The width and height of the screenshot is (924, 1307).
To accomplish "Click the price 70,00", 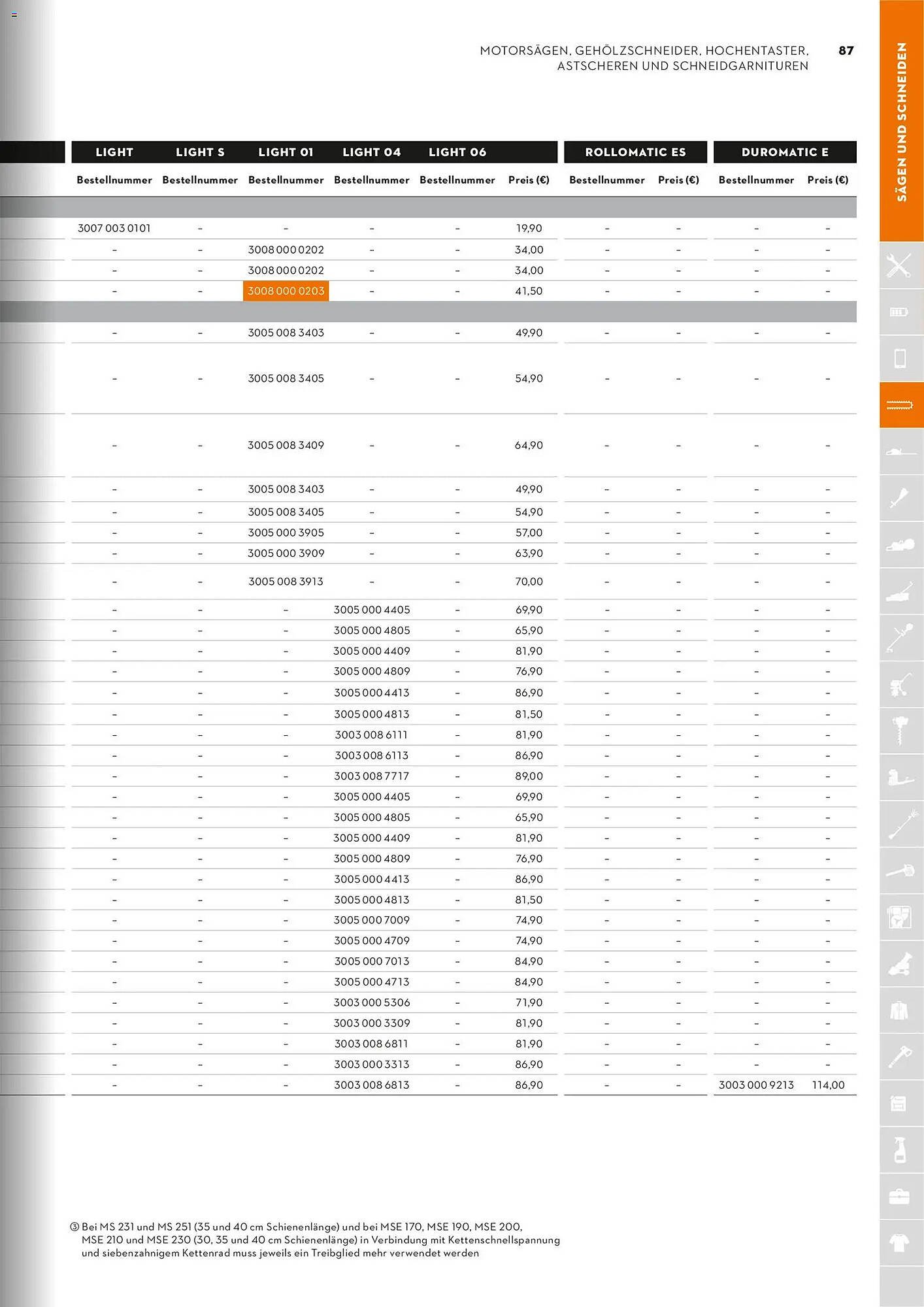I will click(x=529, y=582).
